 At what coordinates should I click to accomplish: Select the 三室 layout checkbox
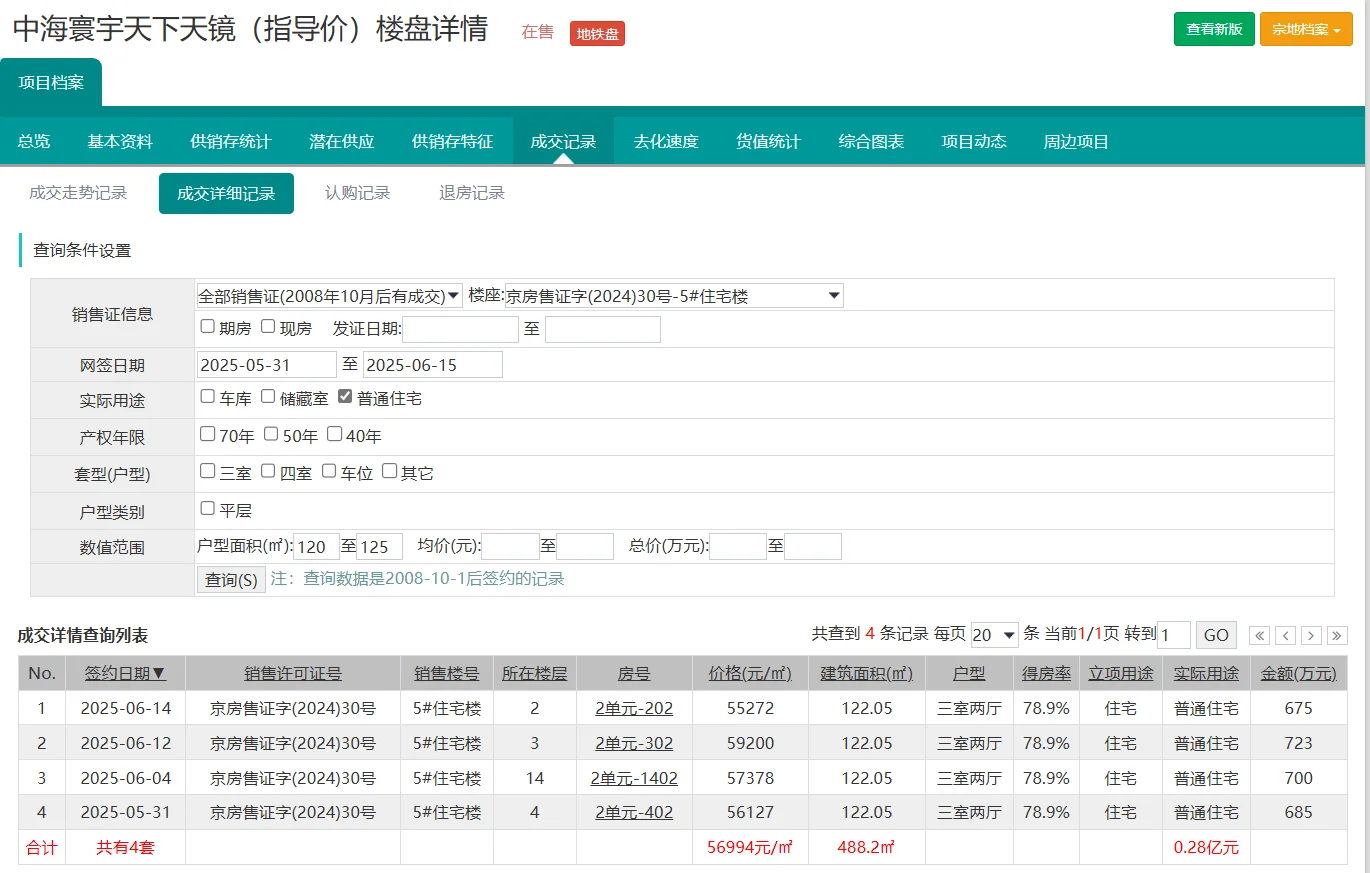click(x=207, y=470)
